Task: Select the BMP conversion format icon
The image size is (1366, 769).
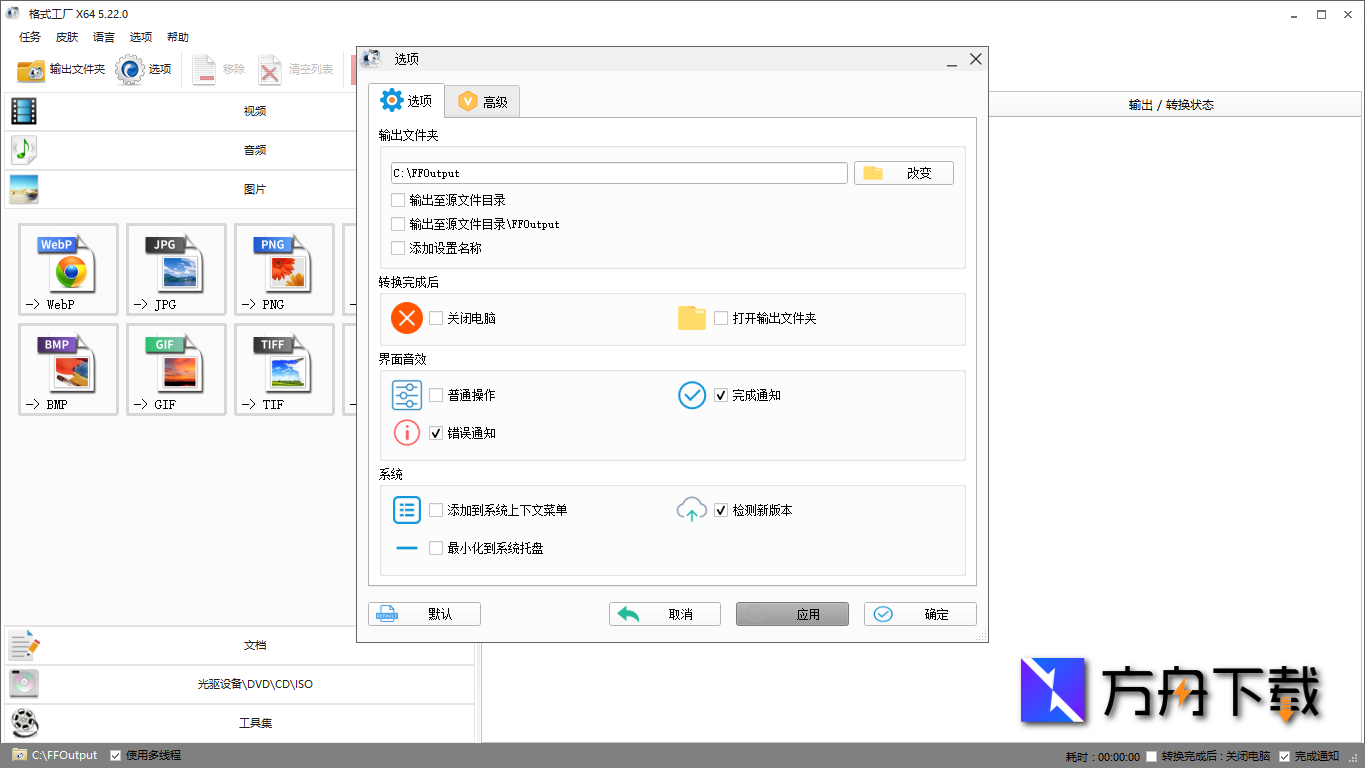Action: point(68,369)
